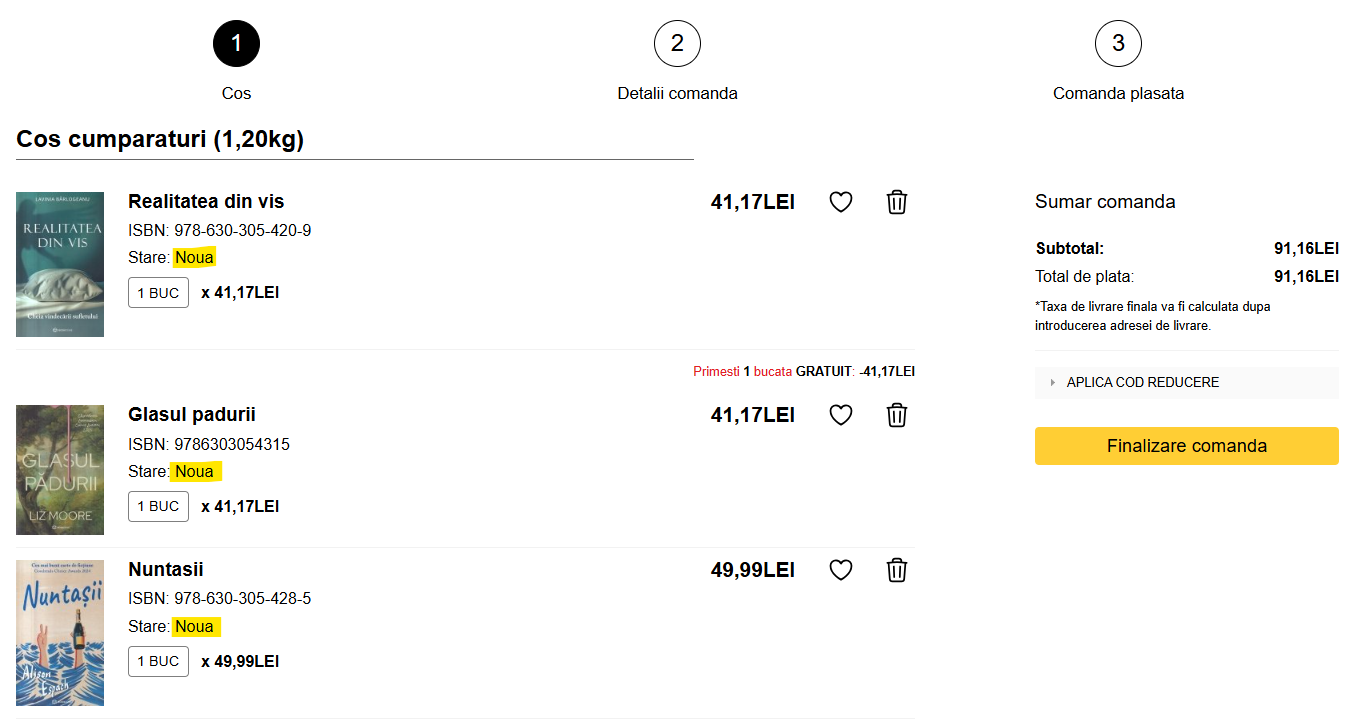Click Nuntasii book cover thumbnail
The image size is (1369, 728).
click(x=60, y=633)
